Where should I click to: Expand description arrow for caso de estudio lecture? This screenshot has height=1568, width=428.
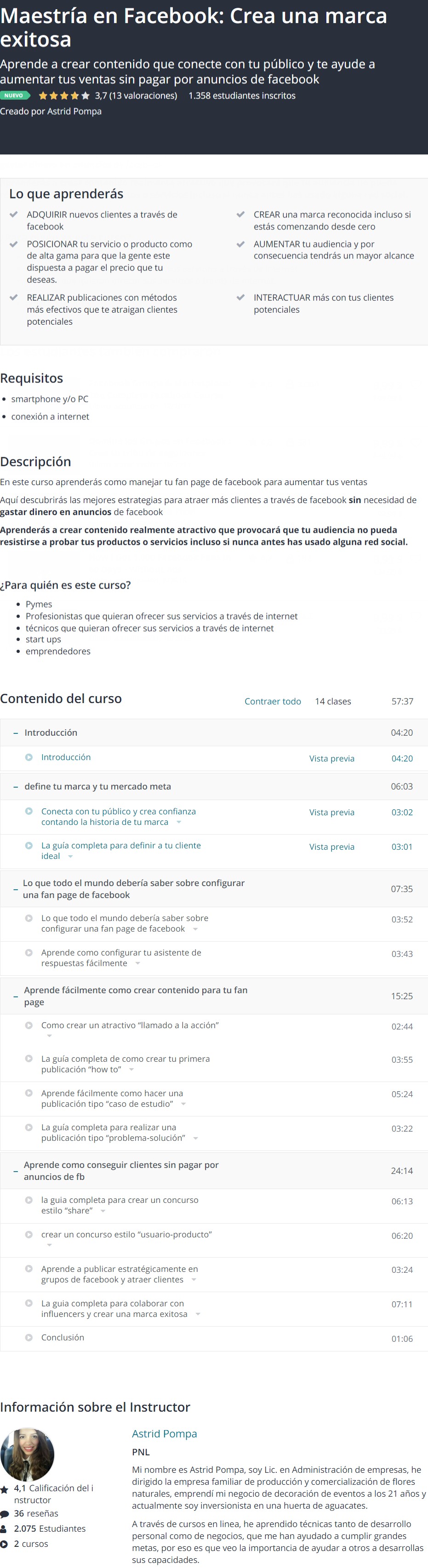point(183,1104)
